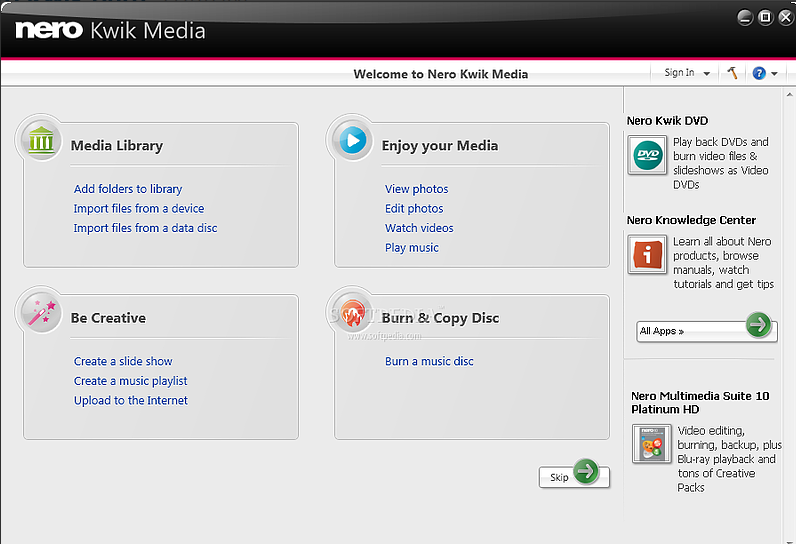Viewport: 796px width, 544px height.
Task: Click the sidebar scrollbar up arrow
Action: [x=789, y=94]
